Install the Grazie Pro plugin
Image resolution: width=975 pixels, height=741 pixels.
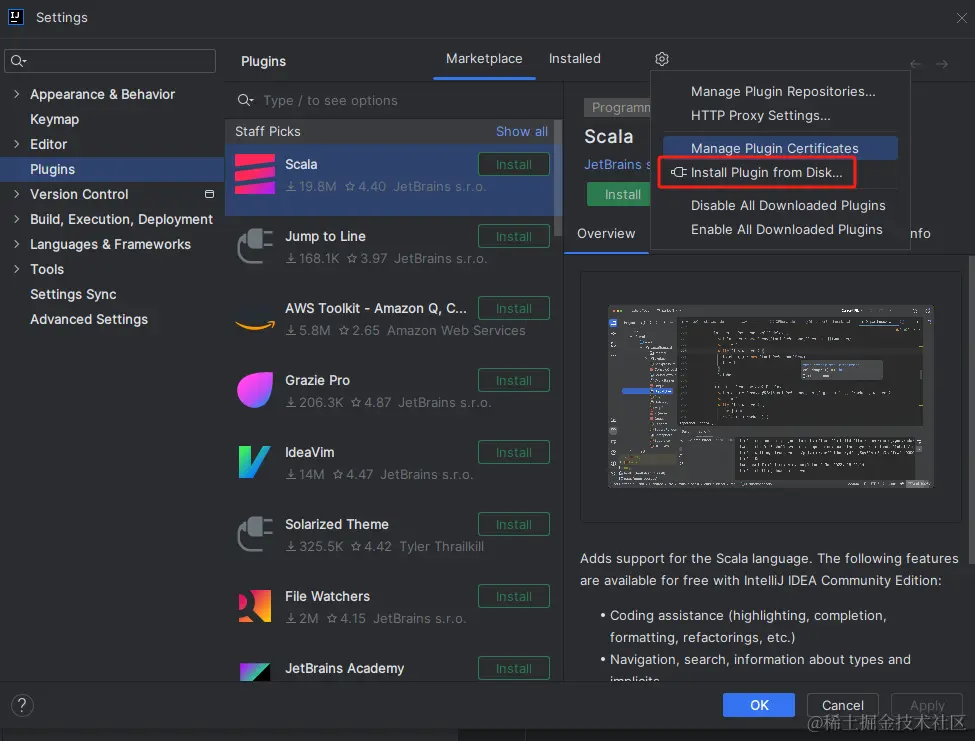point(514,380)
